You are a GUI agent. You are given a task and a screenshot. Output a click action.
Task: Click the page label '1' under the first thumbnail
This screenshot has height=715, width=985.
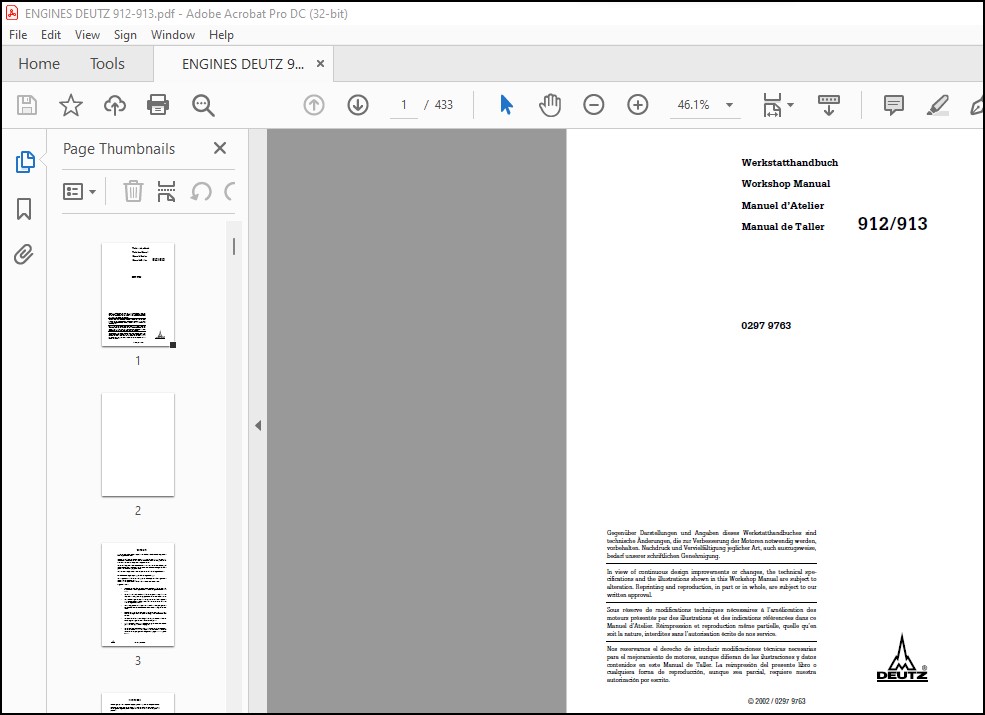[138, 361]
